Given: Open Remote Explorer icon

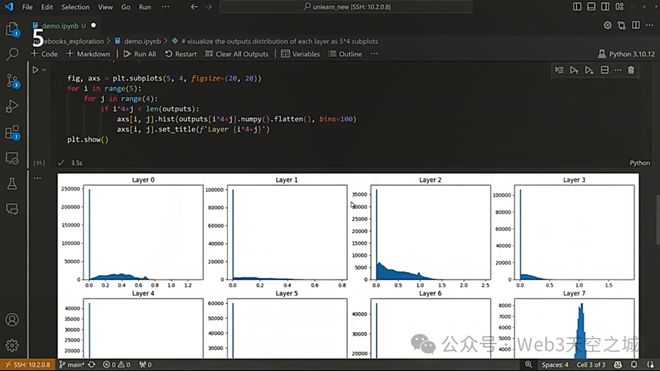Looking at the screenshot, I should coord(12,158).
